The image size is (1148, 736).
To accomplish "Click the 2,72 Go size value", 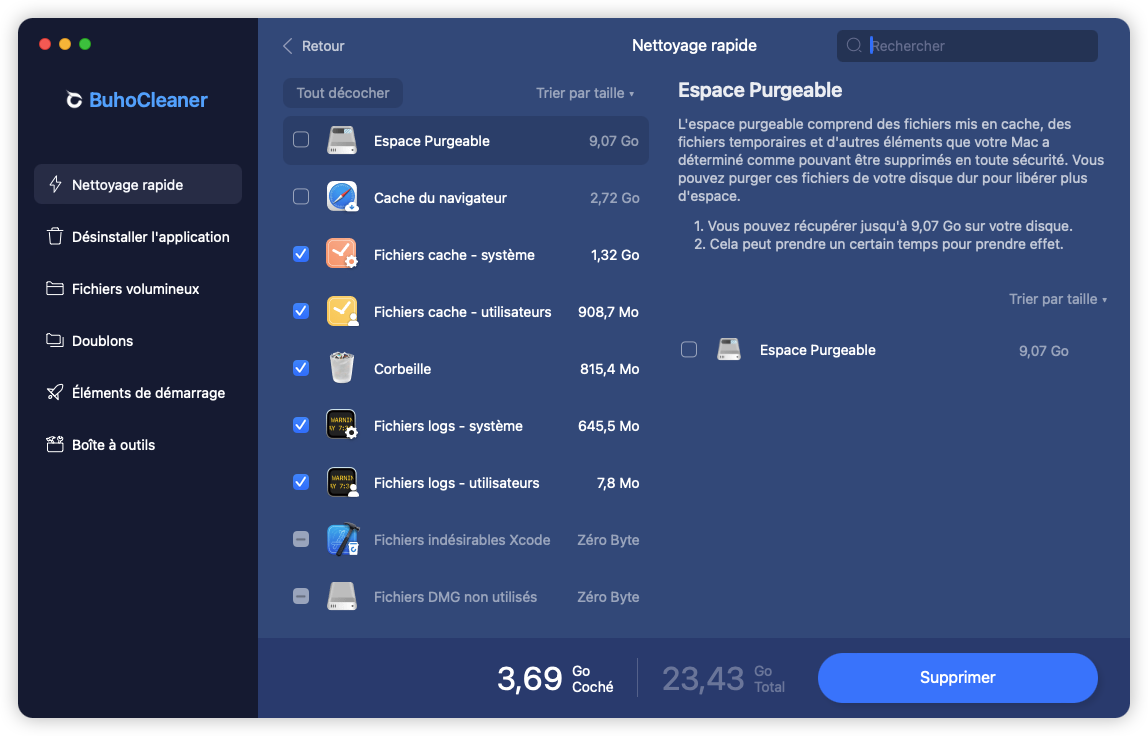I will (614, 198).
